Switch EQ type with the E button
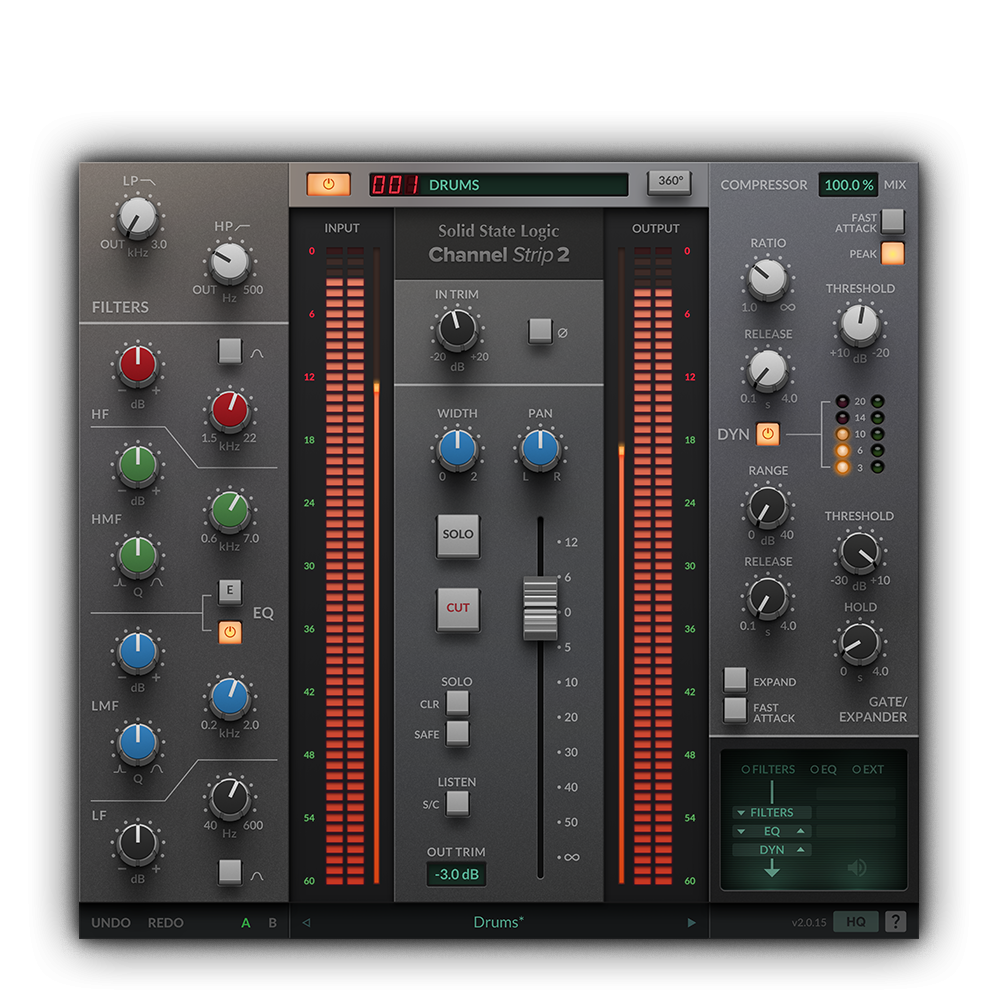 230,591
